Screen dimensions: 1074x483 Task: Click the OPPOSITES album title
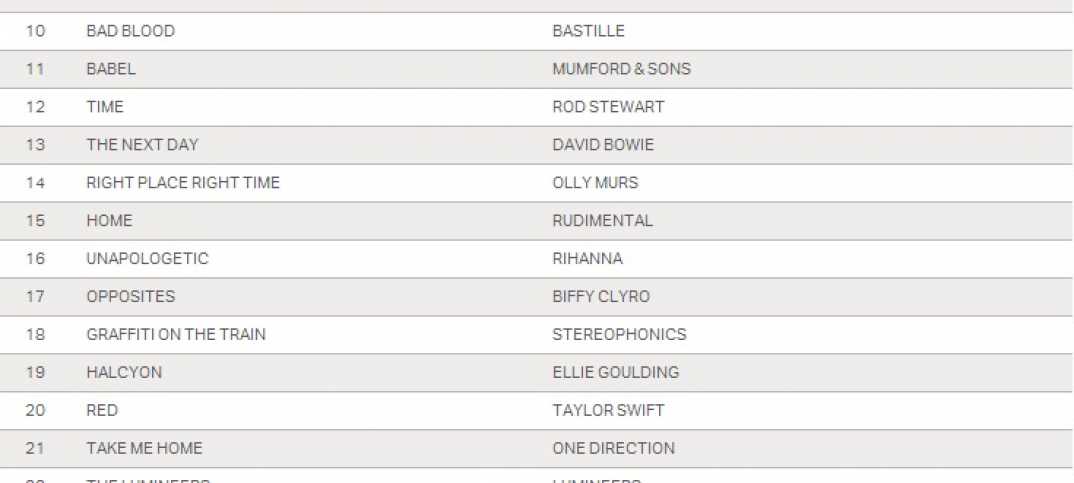tap(130, 297)
